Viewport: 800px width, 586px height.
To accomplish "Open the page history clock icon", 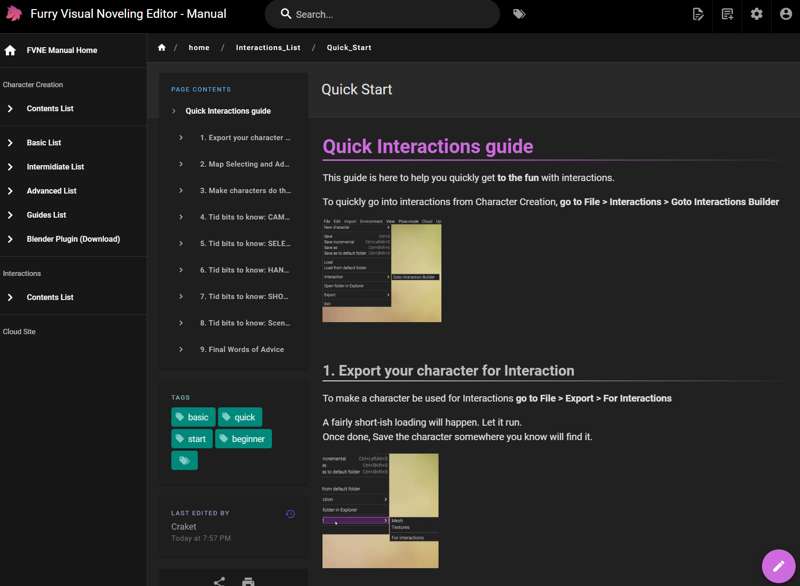I will click(x=290, y=514).
